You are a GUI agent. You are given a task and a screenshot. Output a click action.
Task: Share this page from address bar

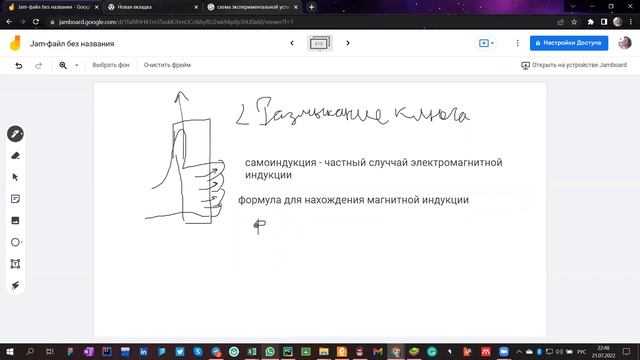pos(560,22)
